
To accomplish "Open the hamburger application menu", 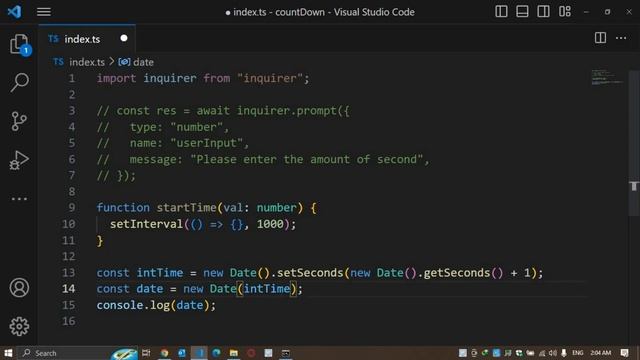I will click(44, 12).
